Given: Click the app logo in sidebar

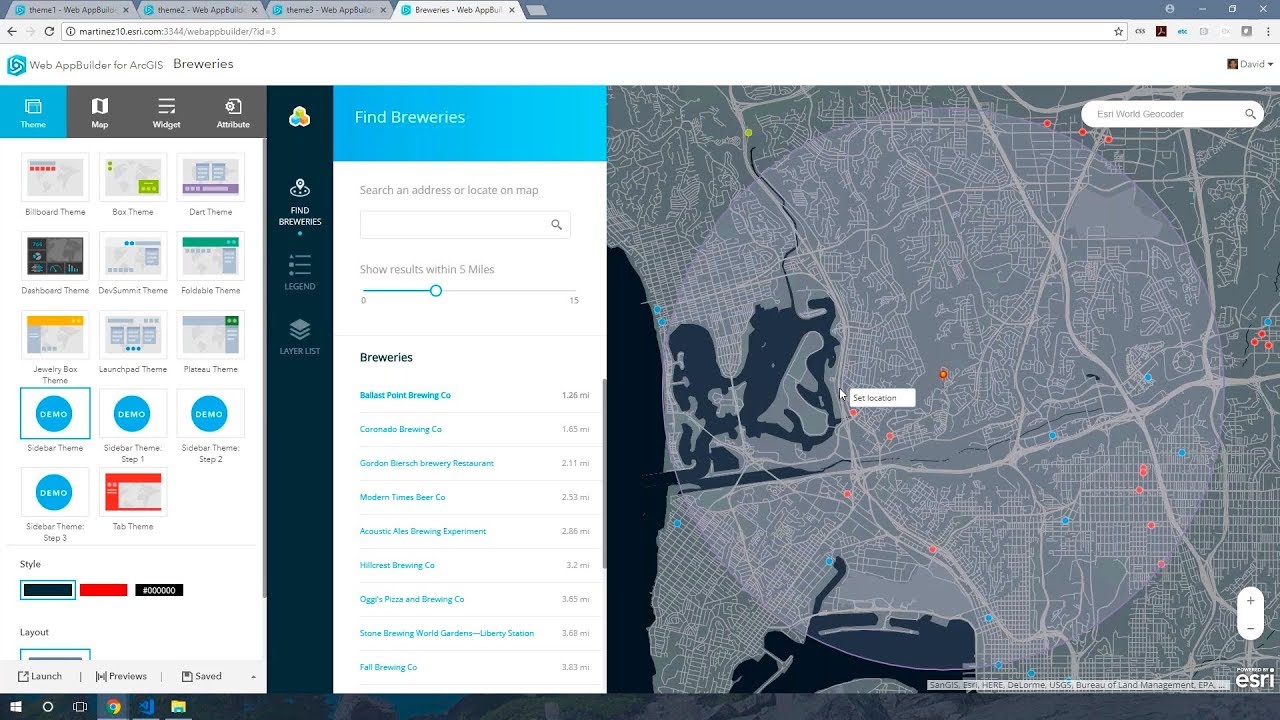Looking at the screenshot, I should pos(300,117).
